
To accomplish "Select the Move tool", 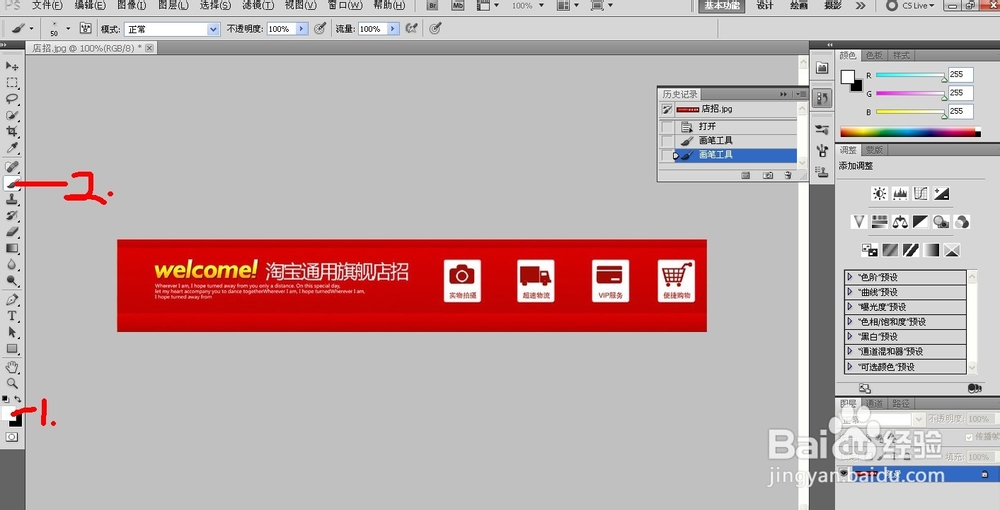I will [12, 66].
